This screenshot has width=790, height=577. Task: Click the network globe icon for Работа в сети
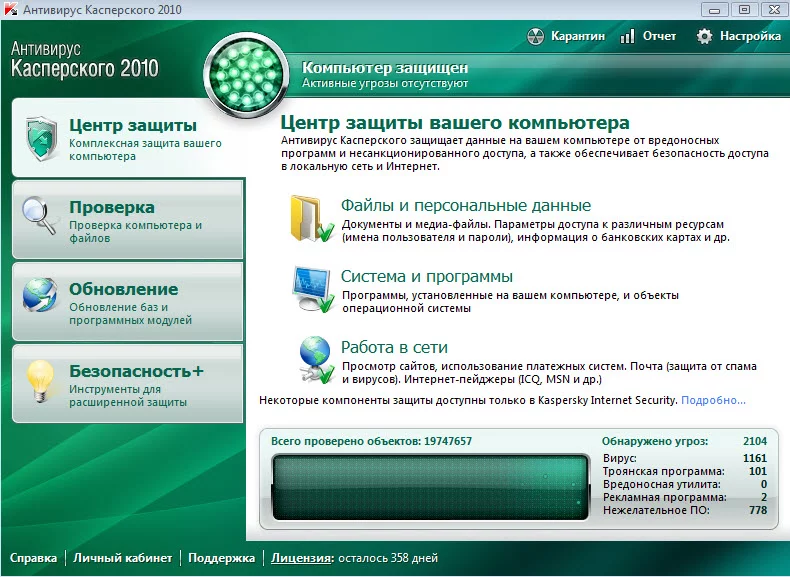click(x=316, y=360)
